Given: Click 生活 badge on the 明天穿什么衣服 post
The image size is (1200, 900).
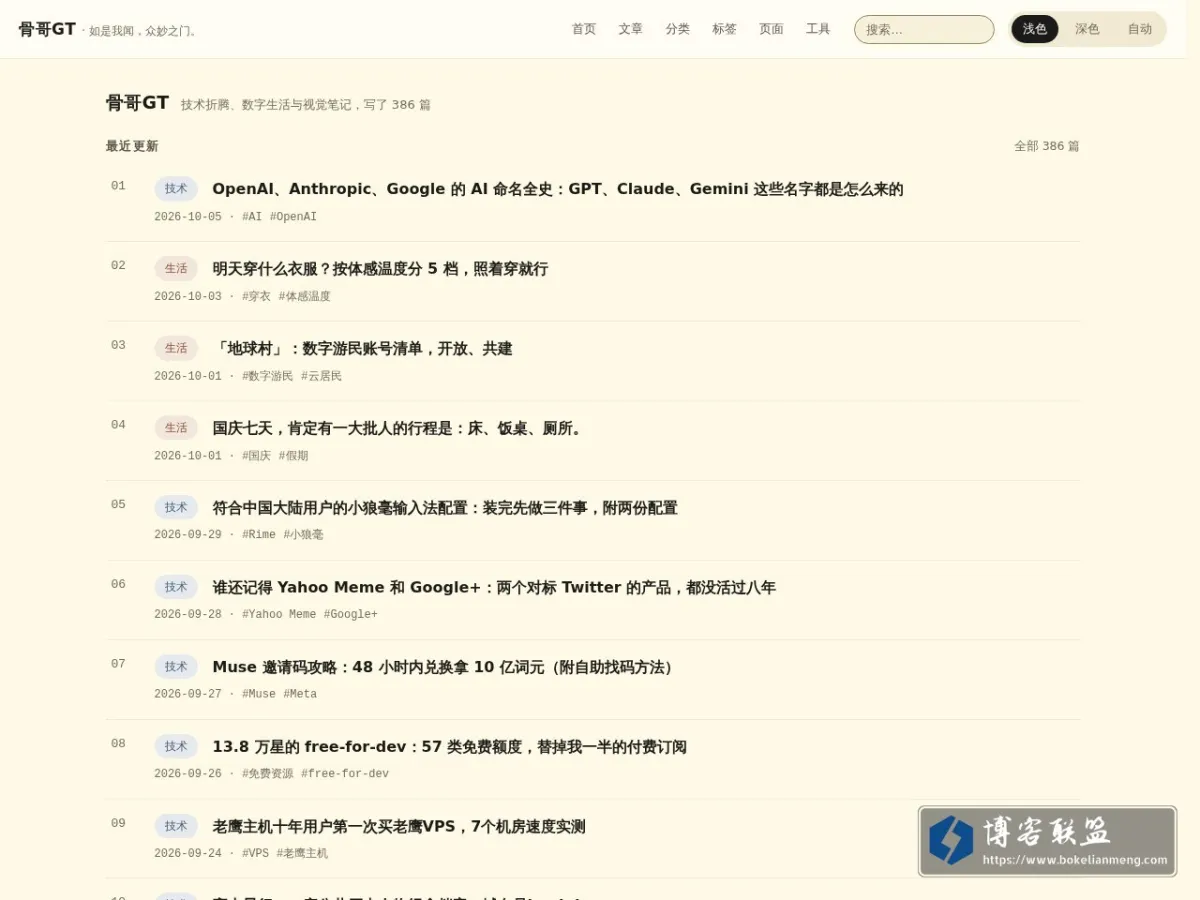Looking at the screenshot, I should 176,268.
